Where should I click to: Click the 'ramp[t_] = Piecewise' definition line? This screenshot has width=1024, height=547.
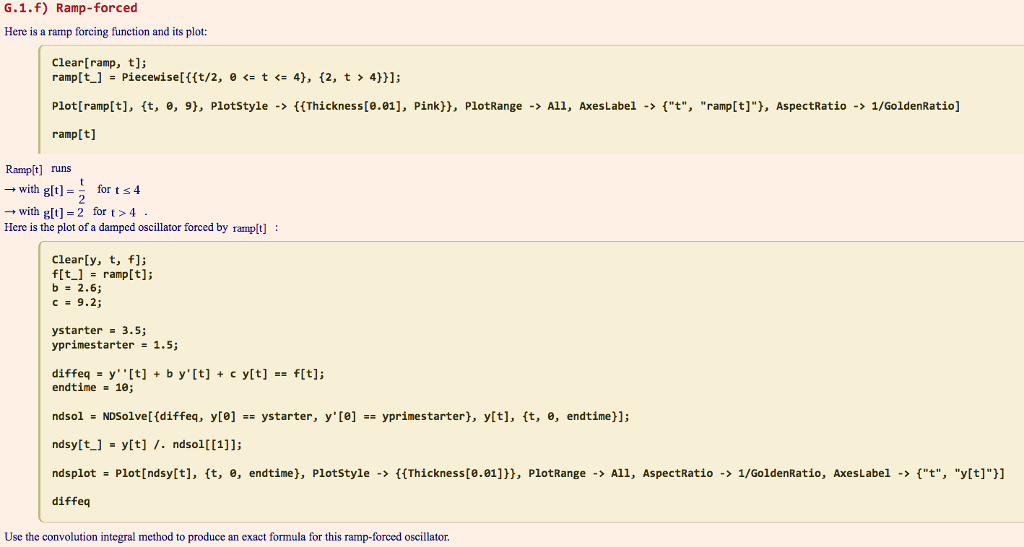pyautogui.click(x=226, y=77)
